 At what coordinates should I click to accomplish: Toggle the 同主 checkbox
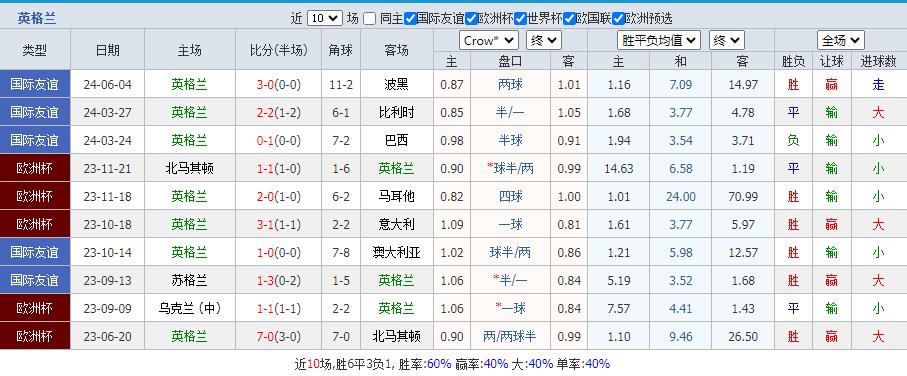370,19
